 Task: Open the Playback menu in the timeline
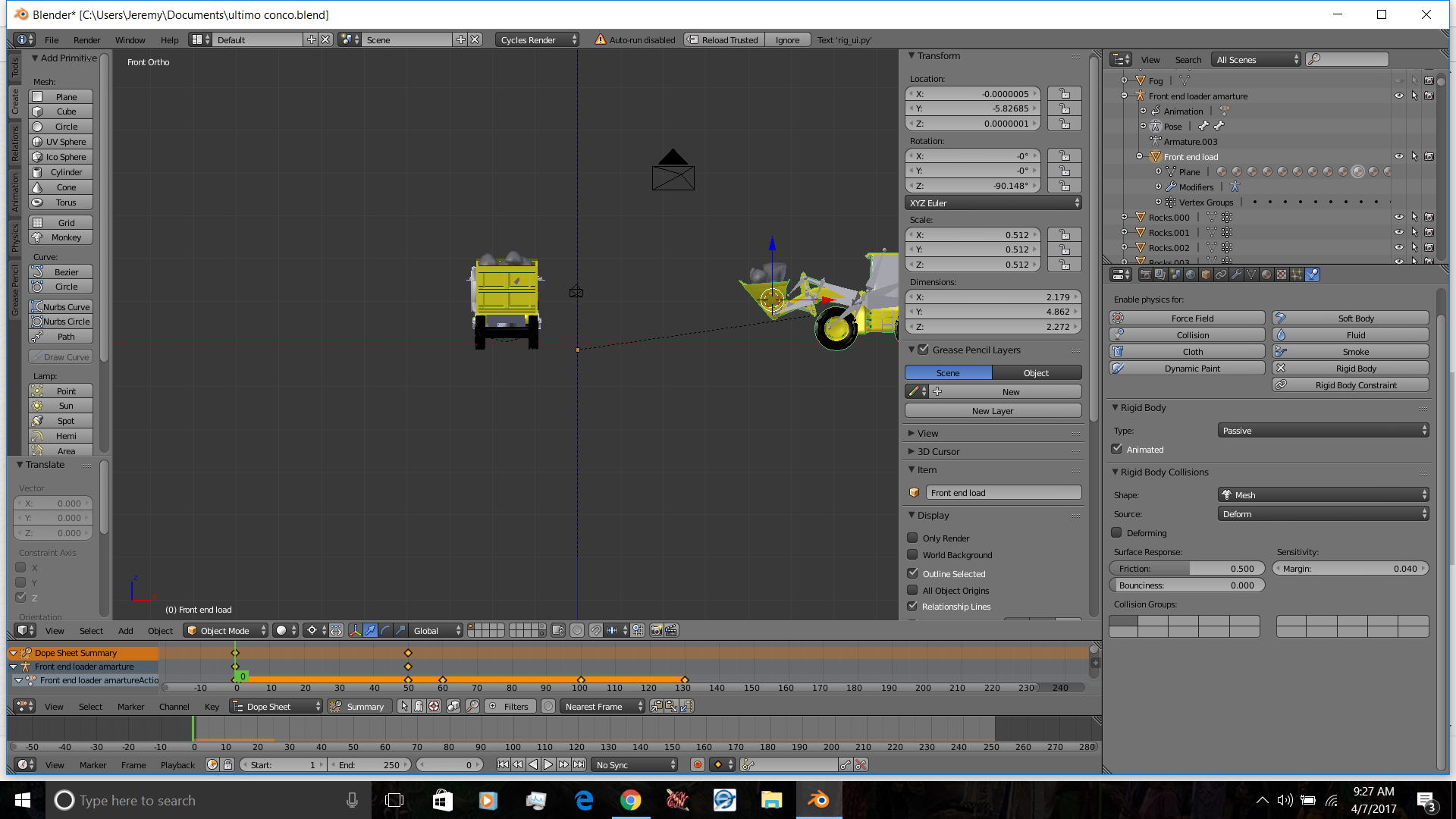click(177, 765)
